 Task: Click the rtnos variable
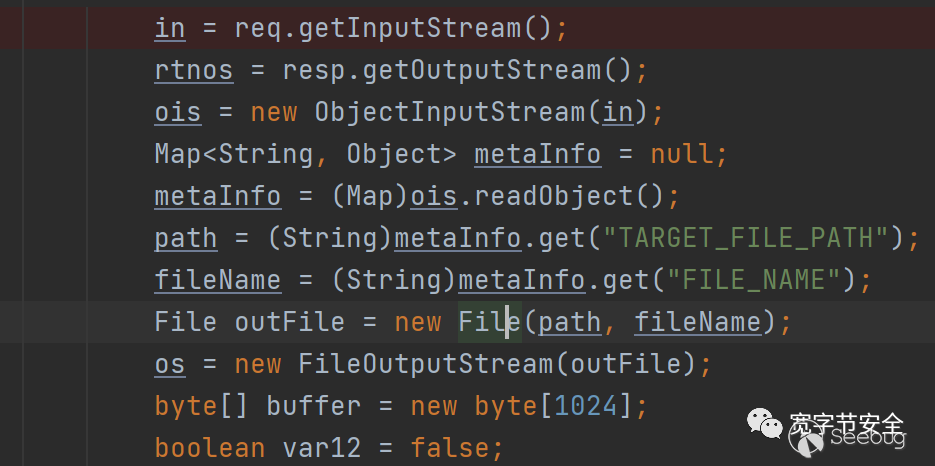pos(193,70)
